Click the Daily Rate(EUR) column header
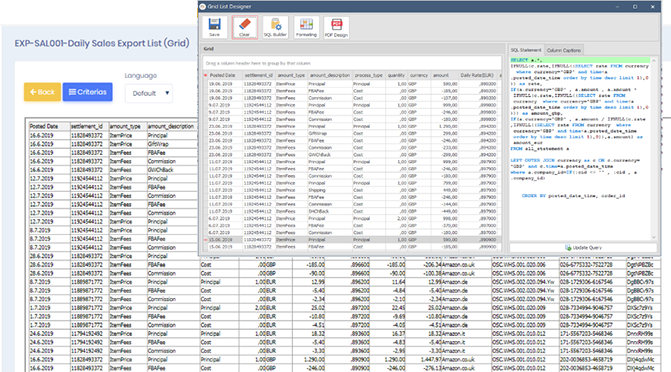The width and height of the screenshot is (671, 372). pyautogui.click(x=477, y=75)
